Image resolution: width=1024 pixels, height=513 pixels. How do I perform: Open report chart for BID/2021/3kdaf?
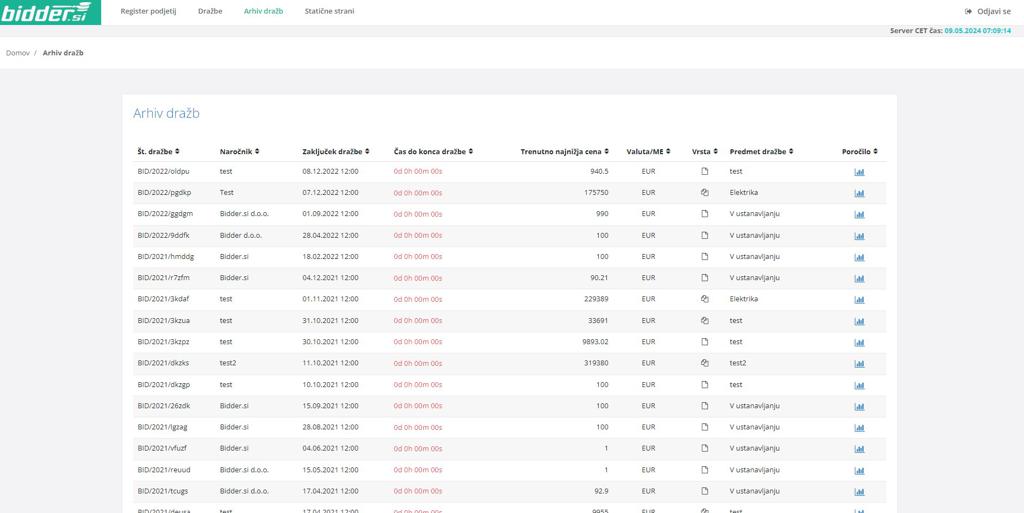[x=859, y=300]
